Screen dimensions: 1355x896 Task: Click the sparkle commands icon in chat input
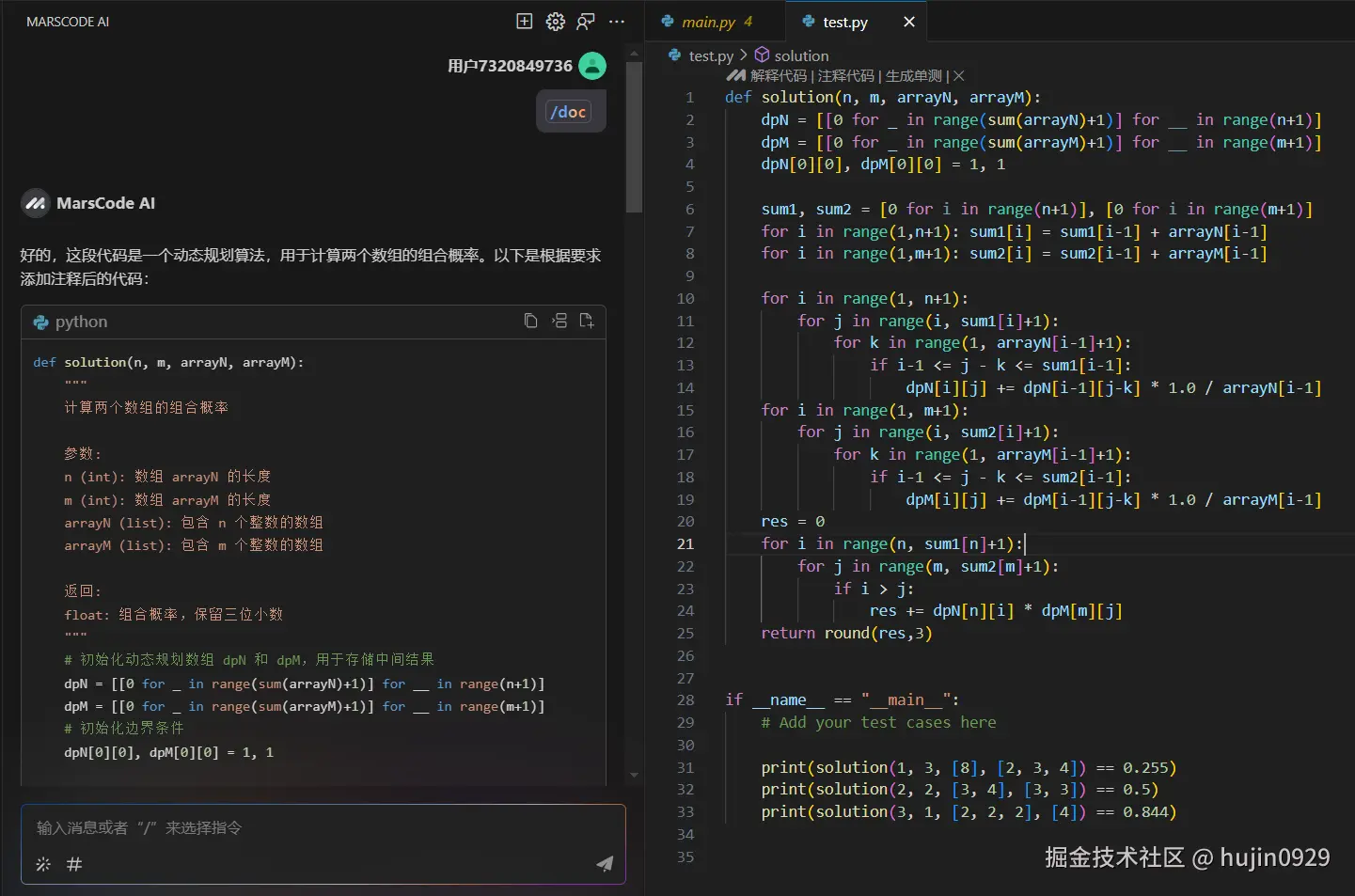43,864
